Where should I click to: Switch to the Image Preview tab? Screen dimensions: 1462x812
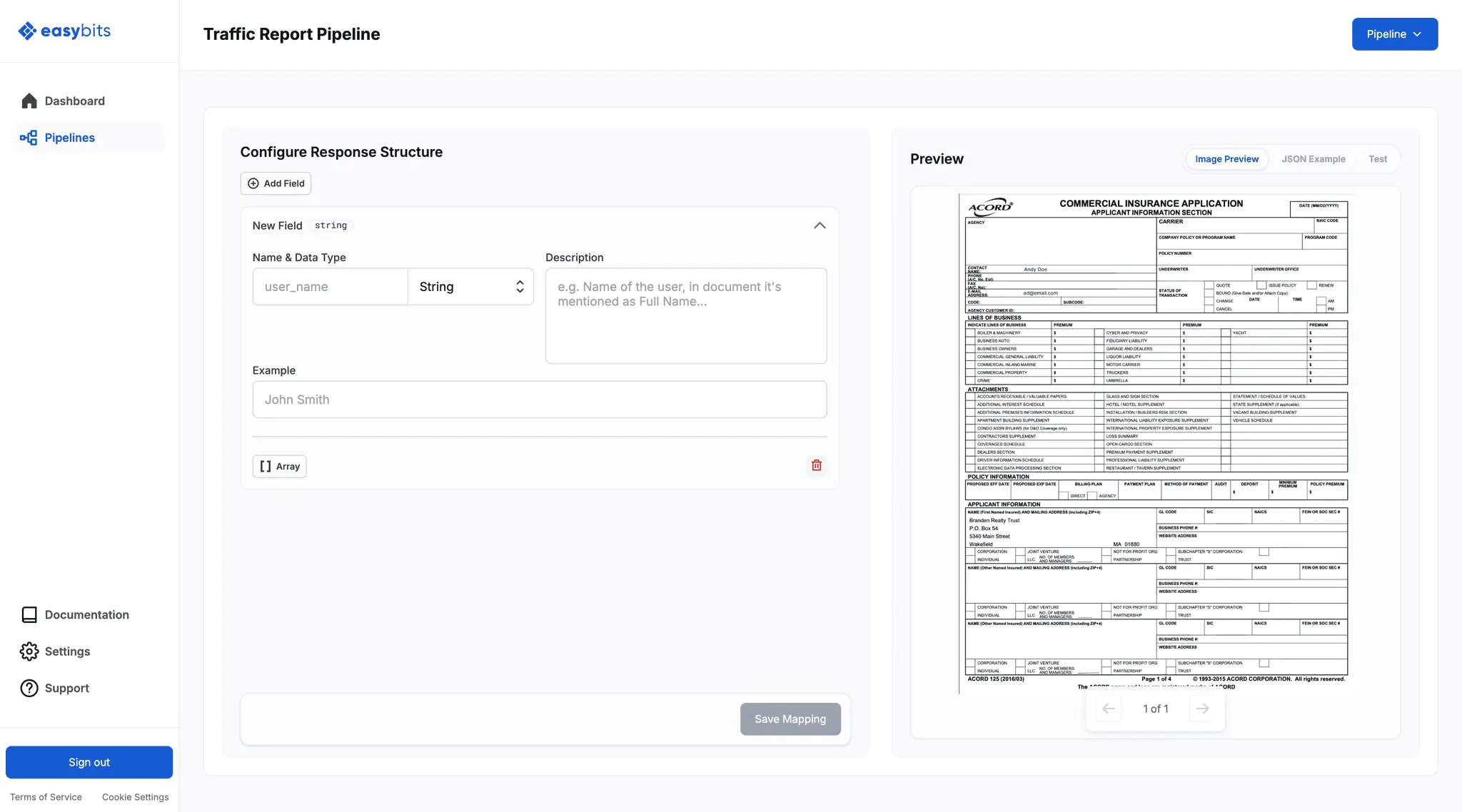tap(1226, 159)
